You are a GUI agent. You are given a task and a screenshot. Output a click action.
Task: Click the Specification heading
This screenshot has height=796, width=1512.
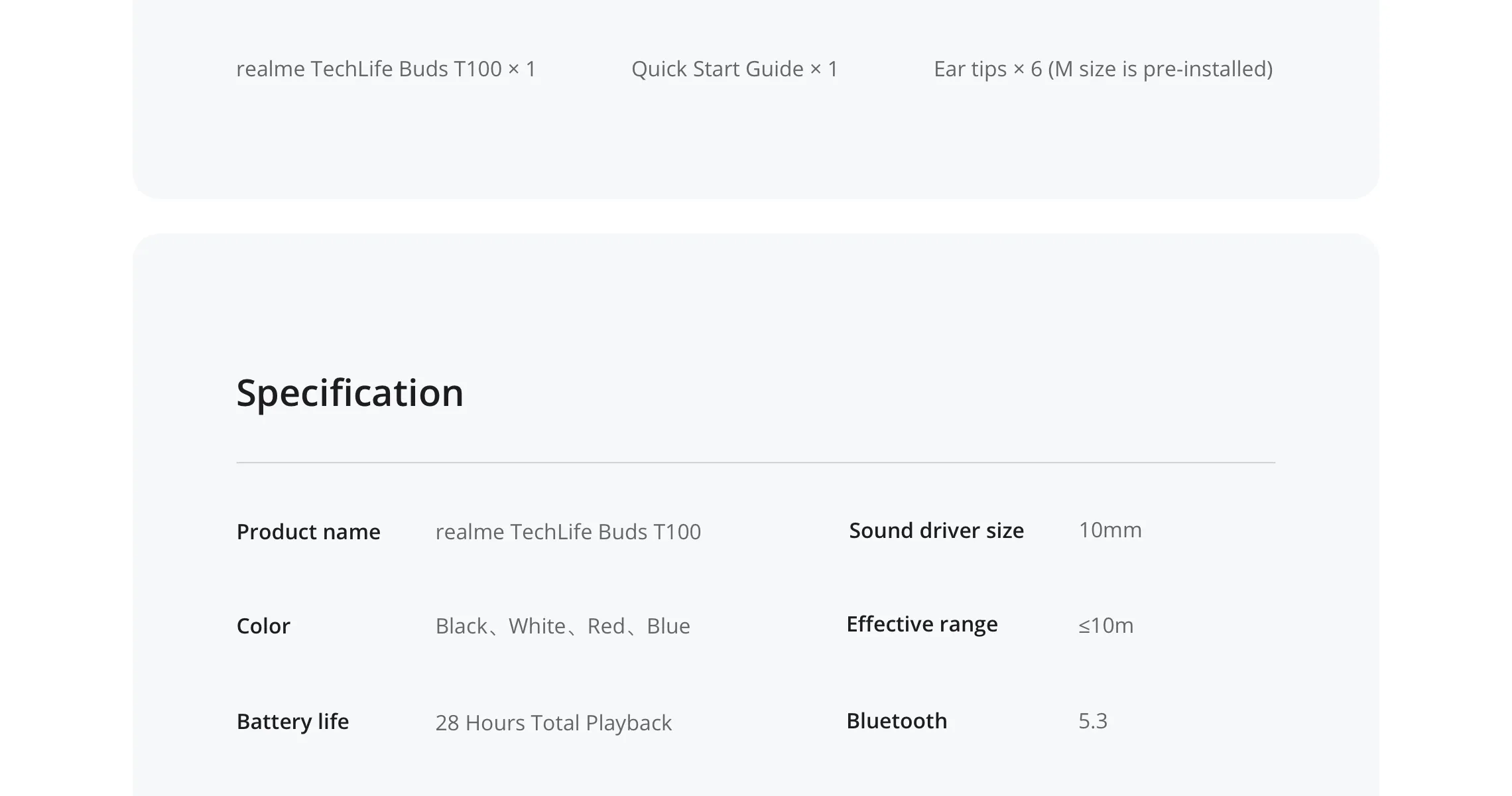(350, 393)
